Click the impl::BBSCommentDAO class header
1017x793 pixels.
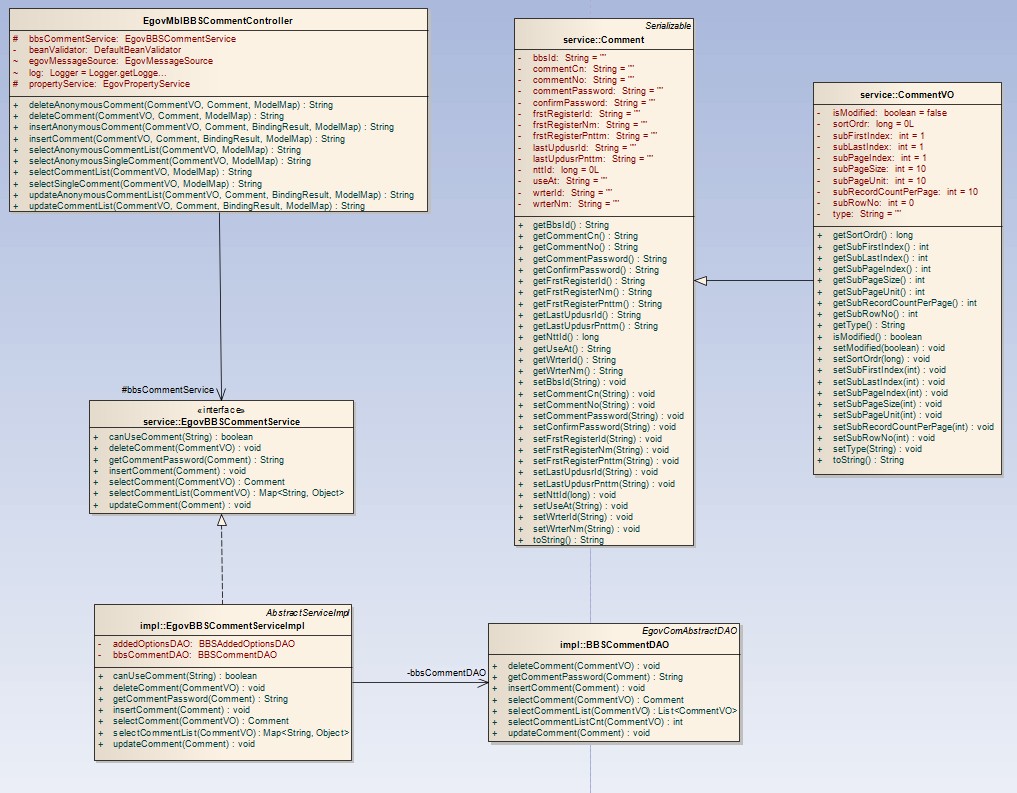[614, 645]
